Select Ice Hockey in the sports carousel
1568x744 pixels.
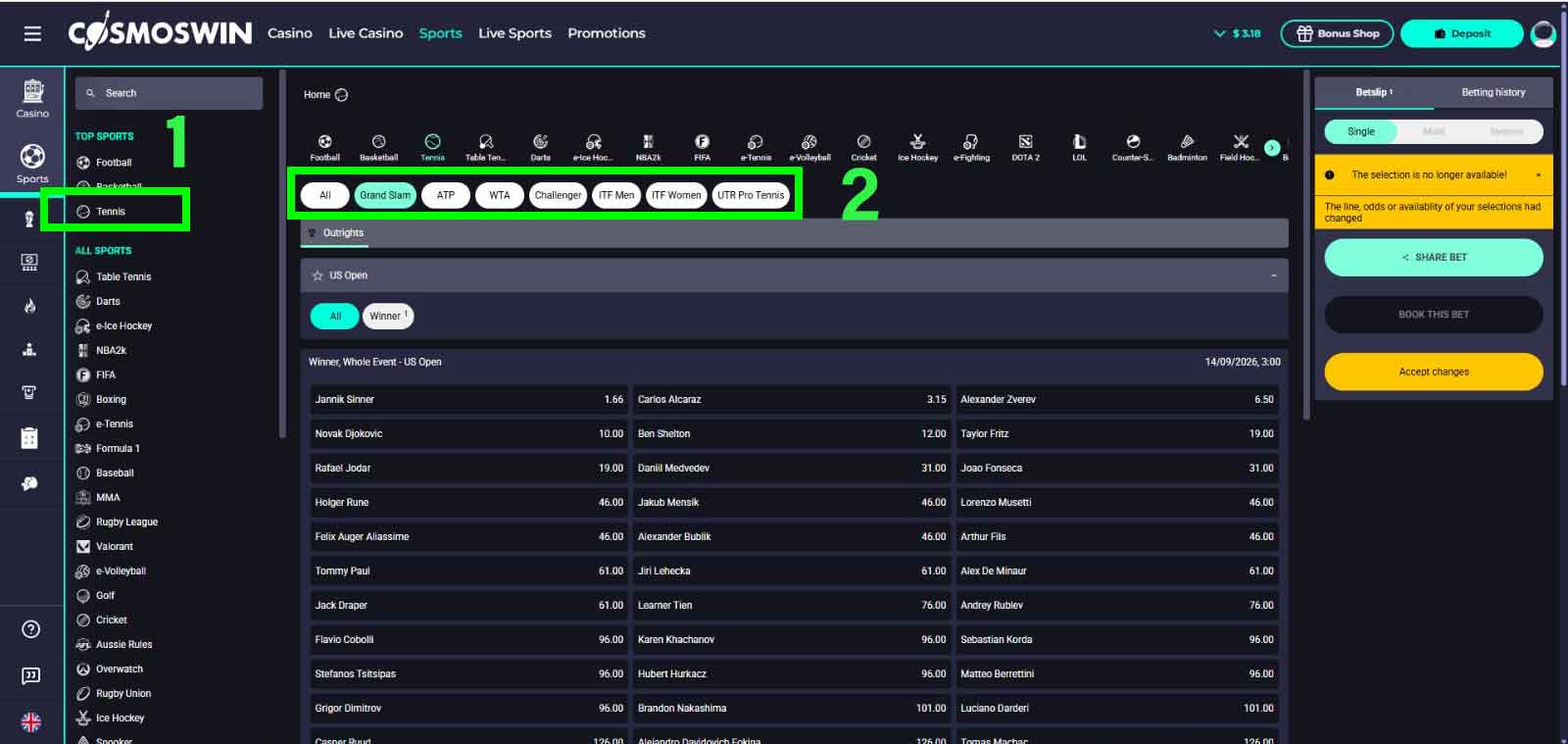(917, 147)
